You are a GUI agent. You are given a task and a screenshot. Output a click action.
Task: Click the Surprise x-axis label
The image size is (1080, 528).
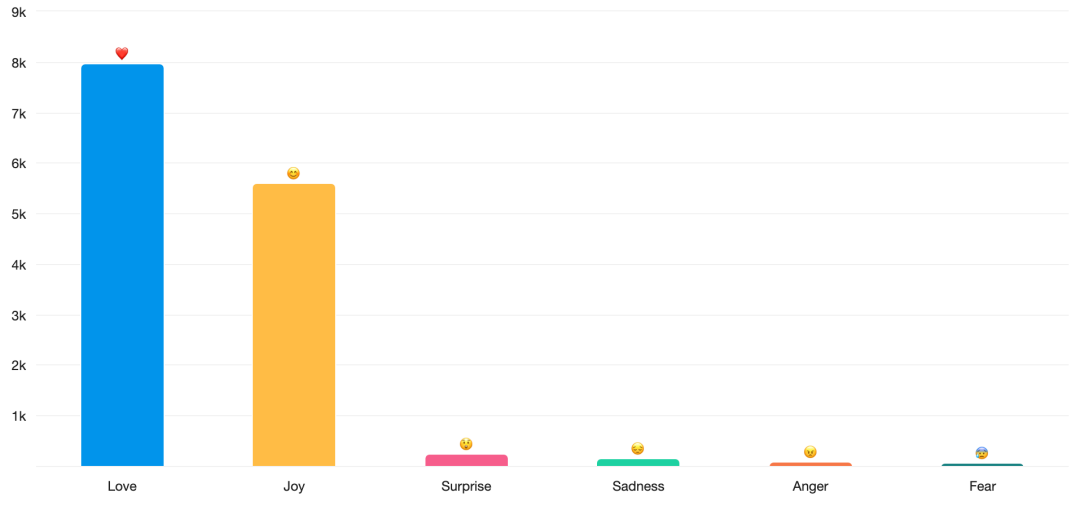[x=466, y=487]
